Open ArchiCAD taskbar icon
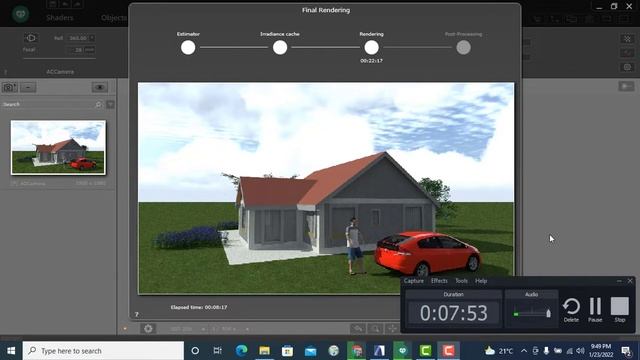 [380, 351]
